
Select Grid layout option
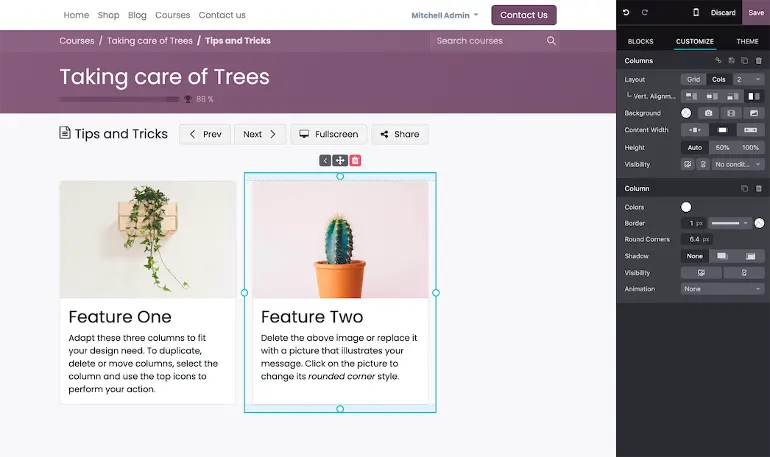pos(693,79)
